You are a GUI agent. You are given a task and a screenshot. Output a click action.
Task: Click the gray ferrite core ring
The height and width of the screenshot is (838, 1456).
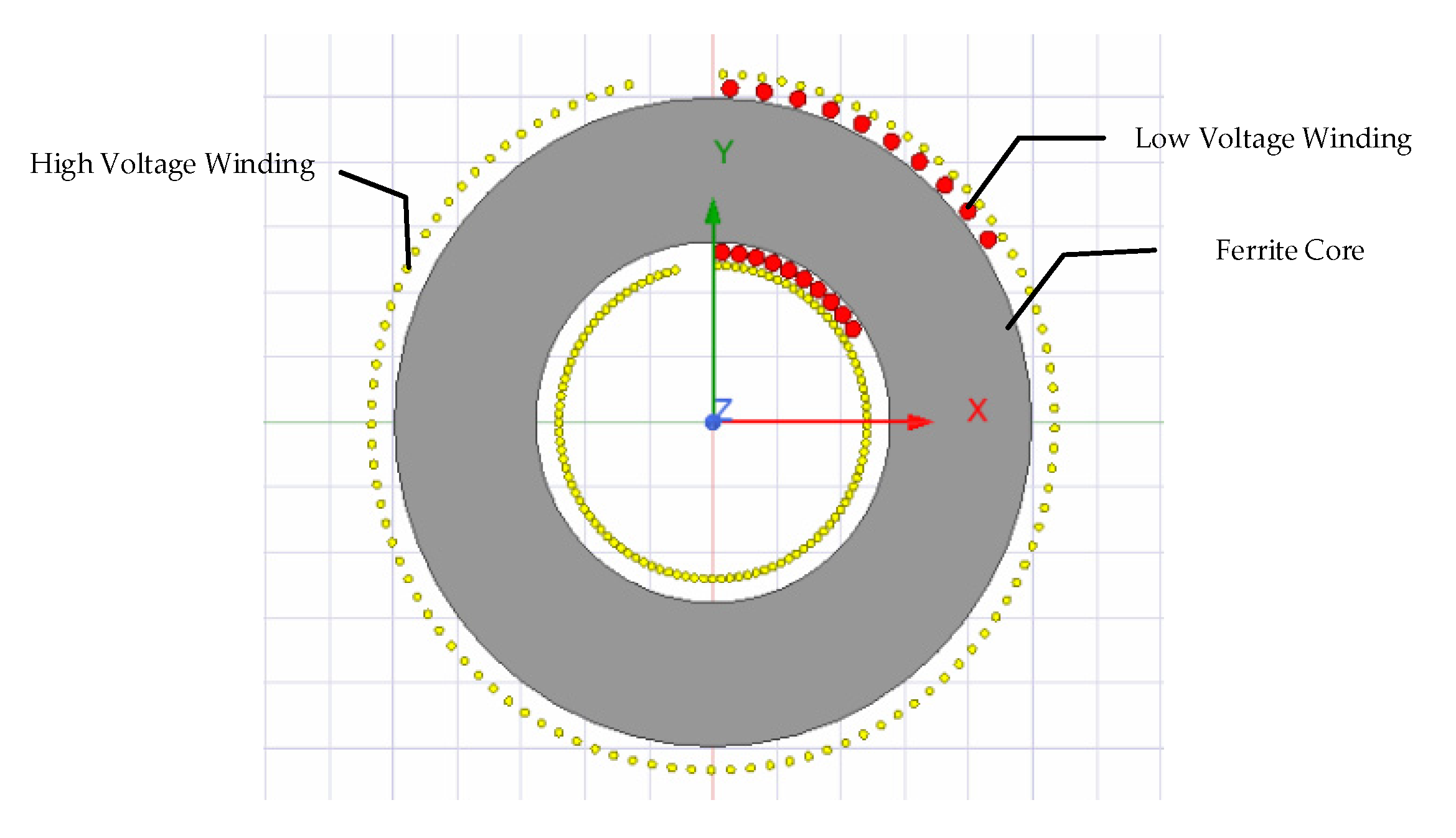[x=473, y=423]
